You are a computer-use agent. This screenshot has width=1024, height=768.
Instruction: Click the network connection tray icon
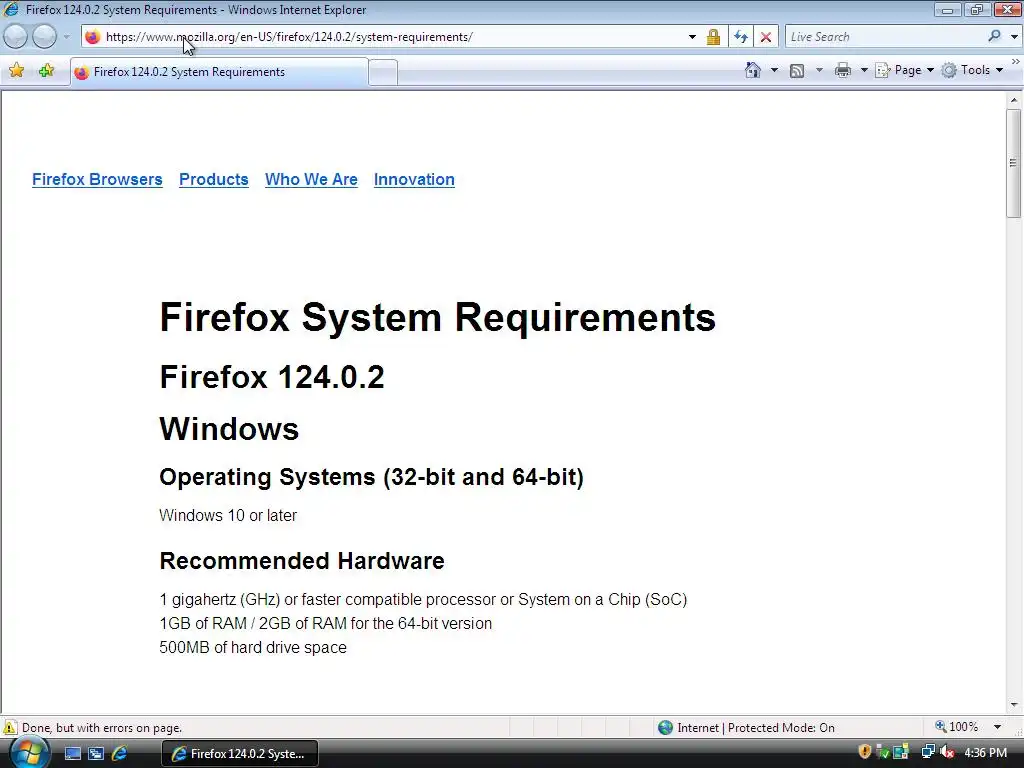click(927, 752)
